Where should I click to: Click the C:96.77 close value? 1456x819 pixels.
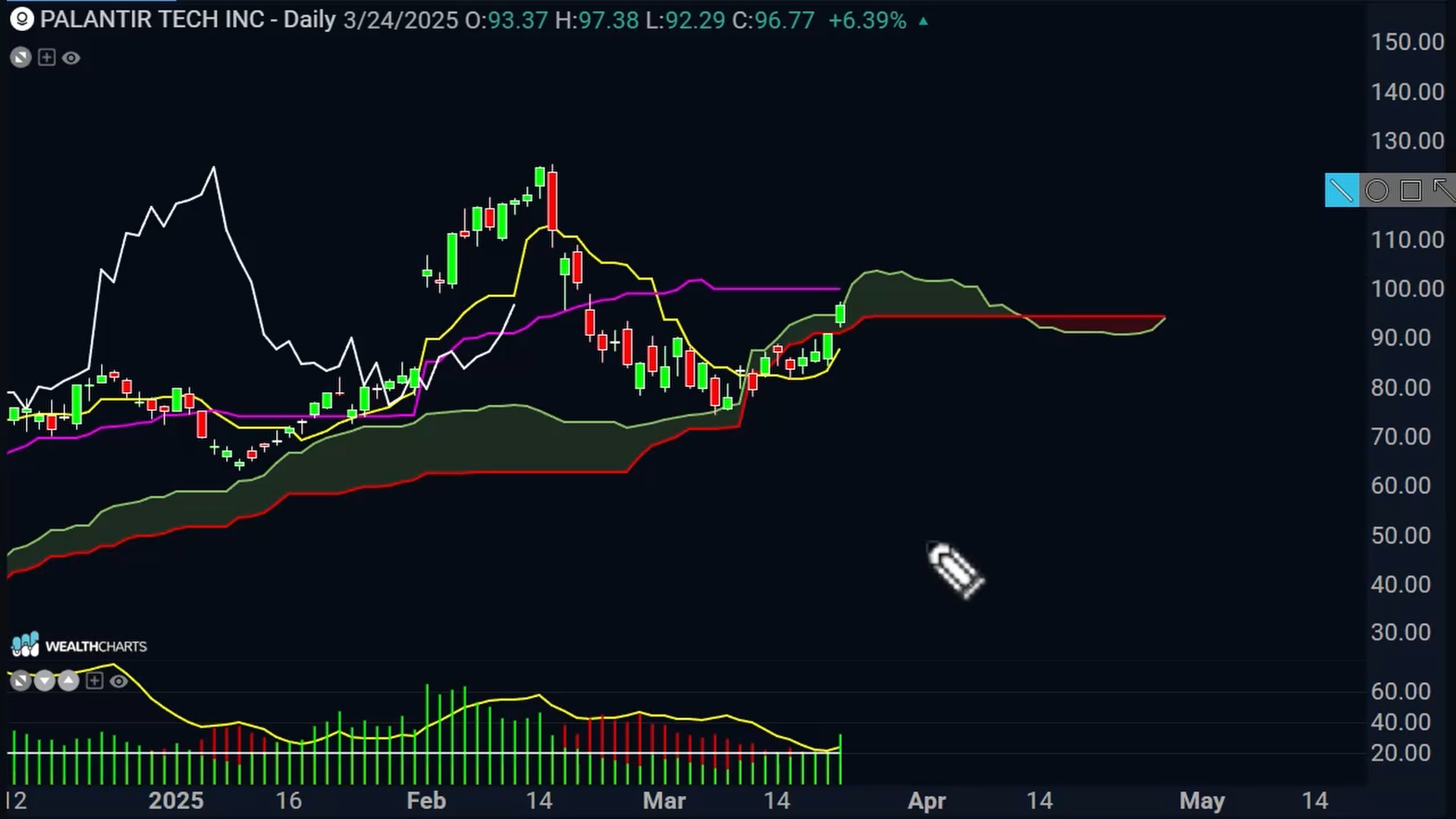coord(773,20)
